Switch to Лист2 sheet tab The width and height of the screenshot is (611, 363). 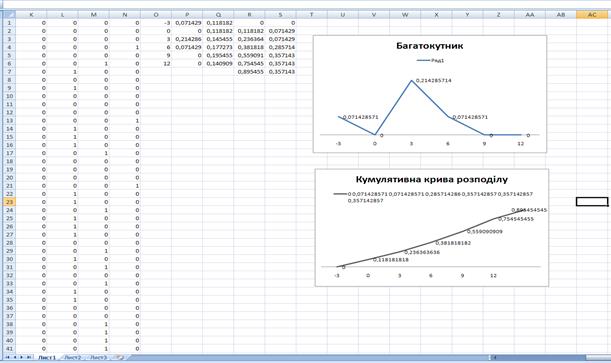72,358
